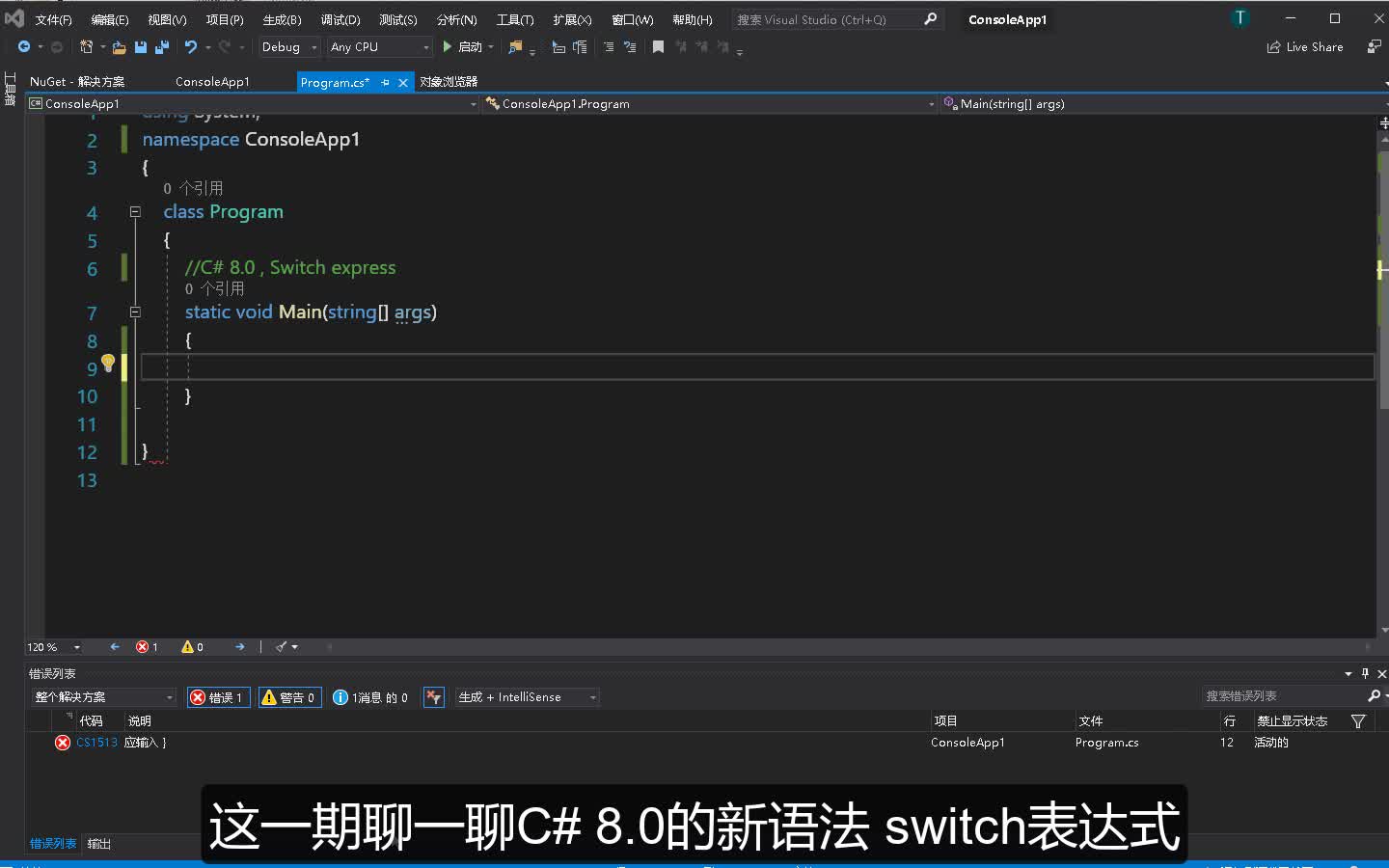Click the navigate backward toolbar arrow
Viewport: 1389px width, 868px height.
coord(24,46)
